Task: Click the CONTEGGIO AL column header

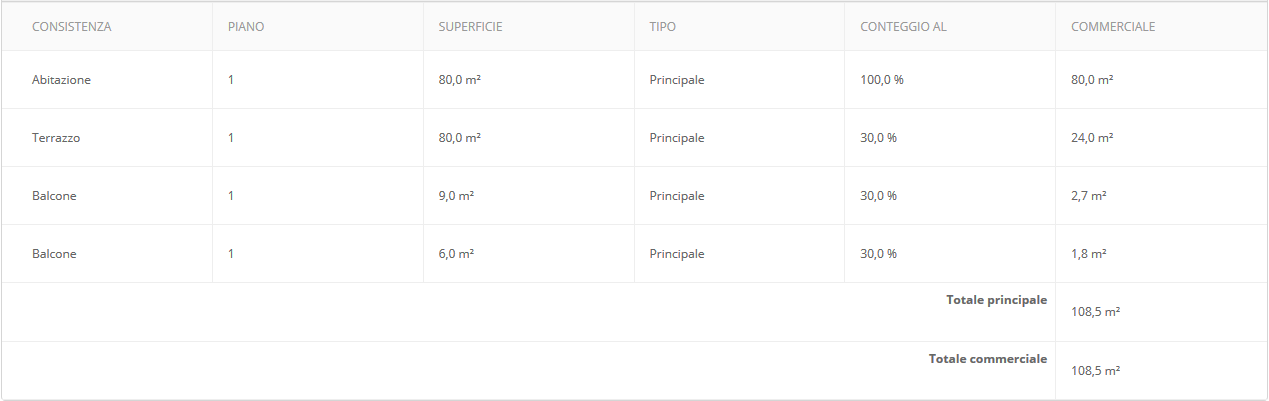Action: (903, 27)
